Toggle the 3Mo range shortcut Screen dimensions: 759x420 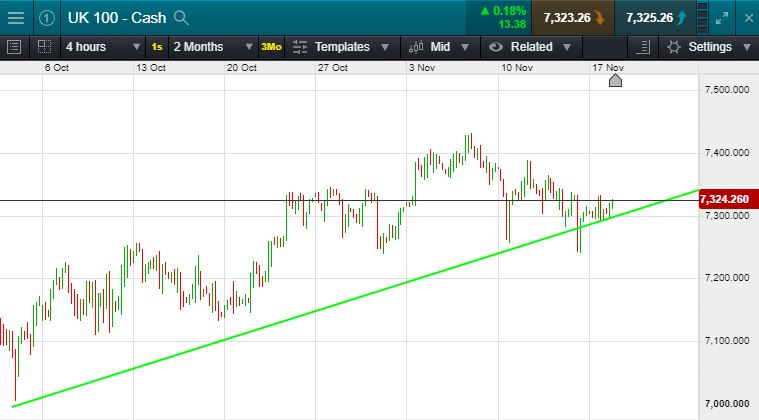click(x=271, y=47)
